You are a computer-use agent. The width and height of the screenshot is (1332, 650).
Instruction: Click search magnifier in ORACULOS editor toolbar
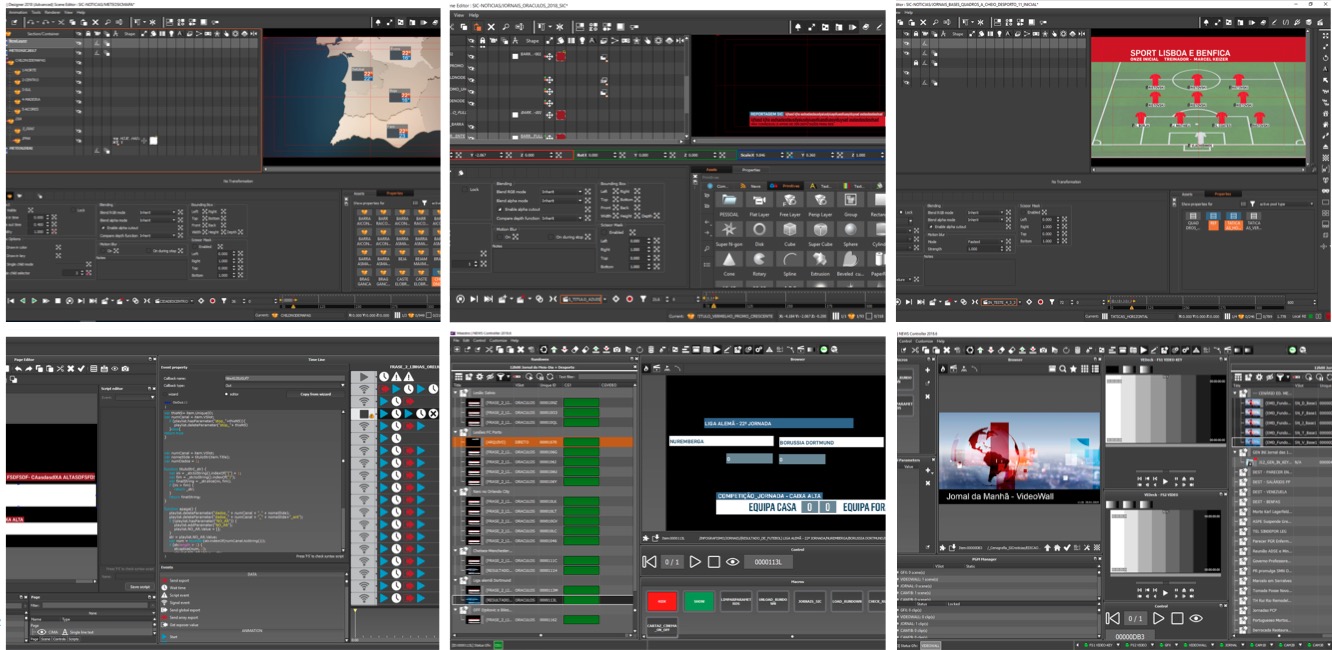pos(505,27)
